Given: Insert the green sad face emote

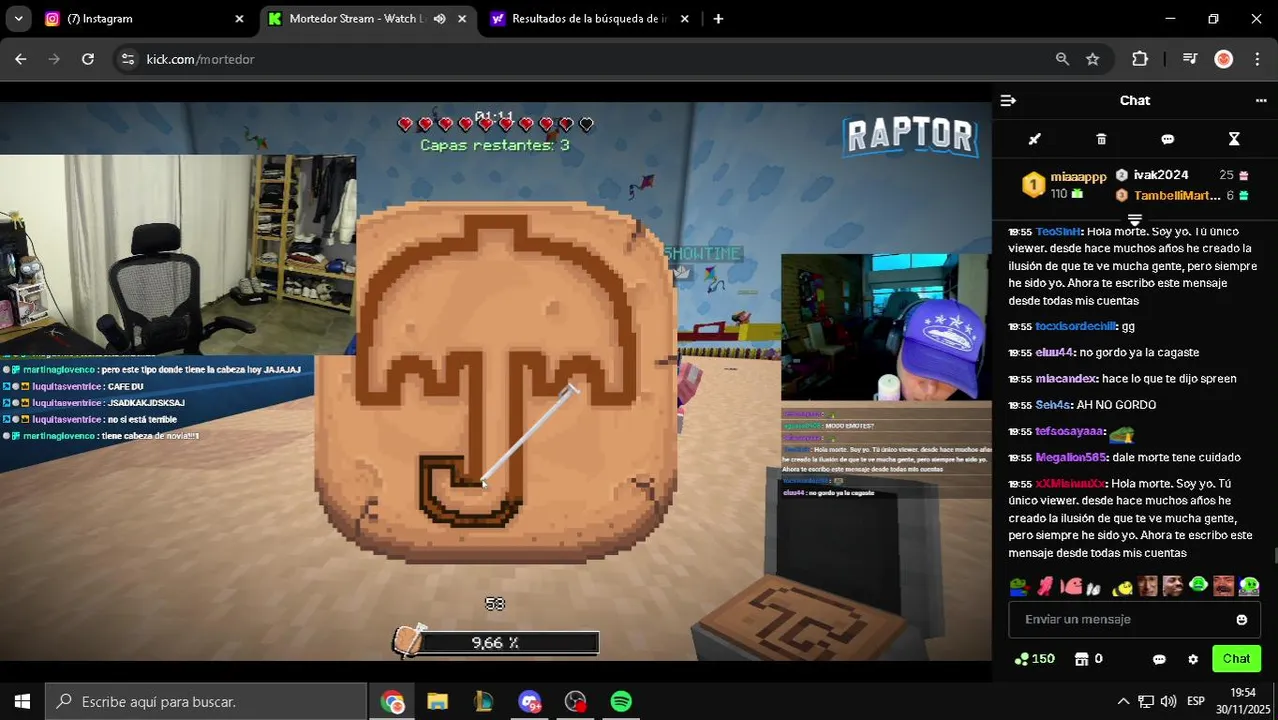Looking at the screenshot, I should 1199,585.
